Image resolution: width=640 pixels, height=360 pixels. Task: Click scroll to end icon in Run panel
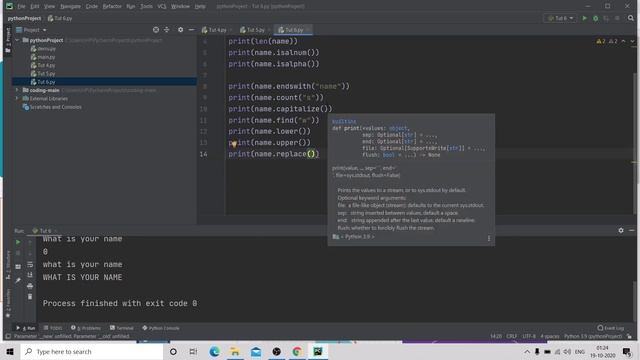(x=30, y=275)
